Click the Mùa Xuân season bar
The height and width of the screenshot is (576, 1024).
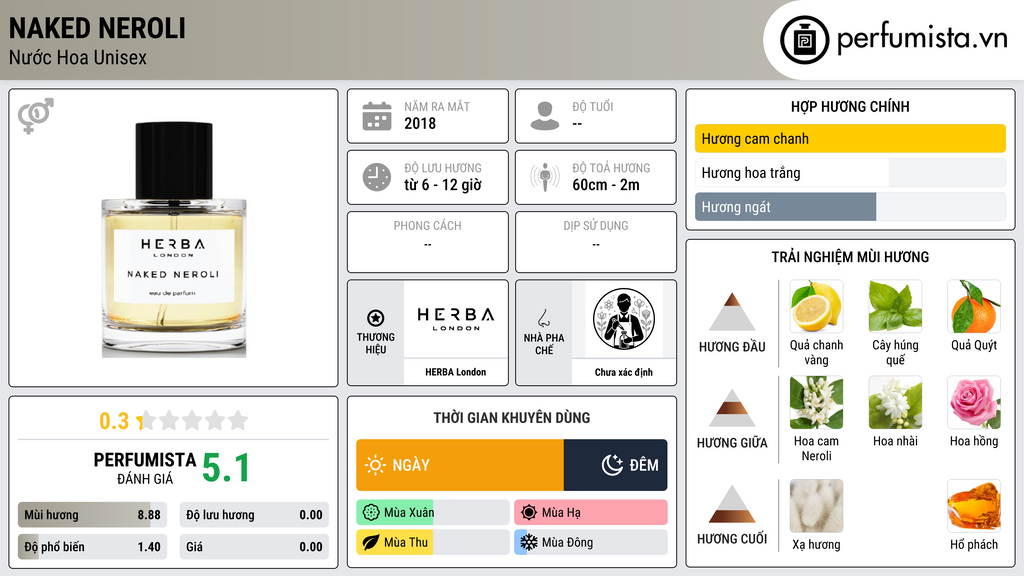[x=433, y=513]
